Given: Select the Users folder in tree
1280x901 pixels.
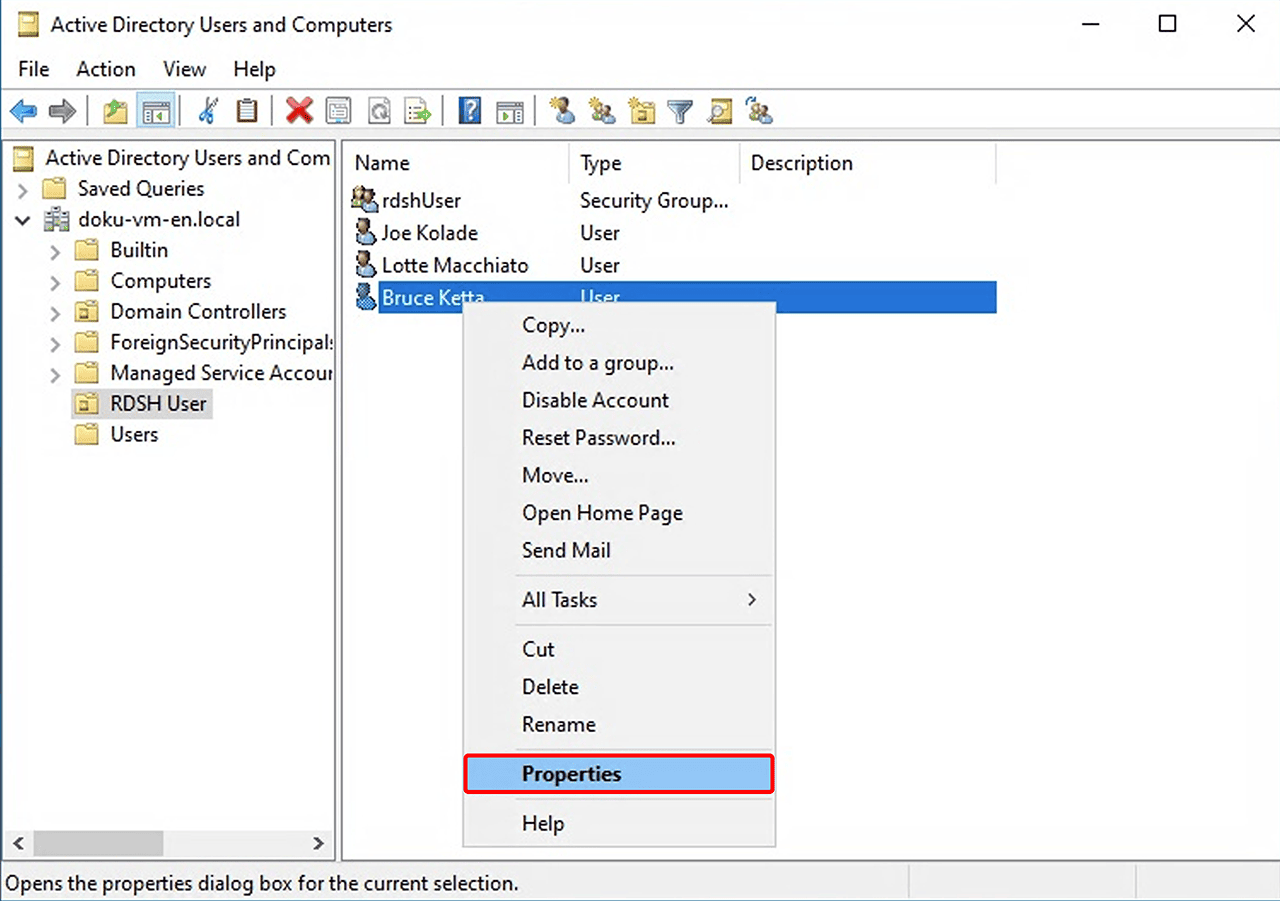Looking at the screenshot, I should click(x=134, y=435).
